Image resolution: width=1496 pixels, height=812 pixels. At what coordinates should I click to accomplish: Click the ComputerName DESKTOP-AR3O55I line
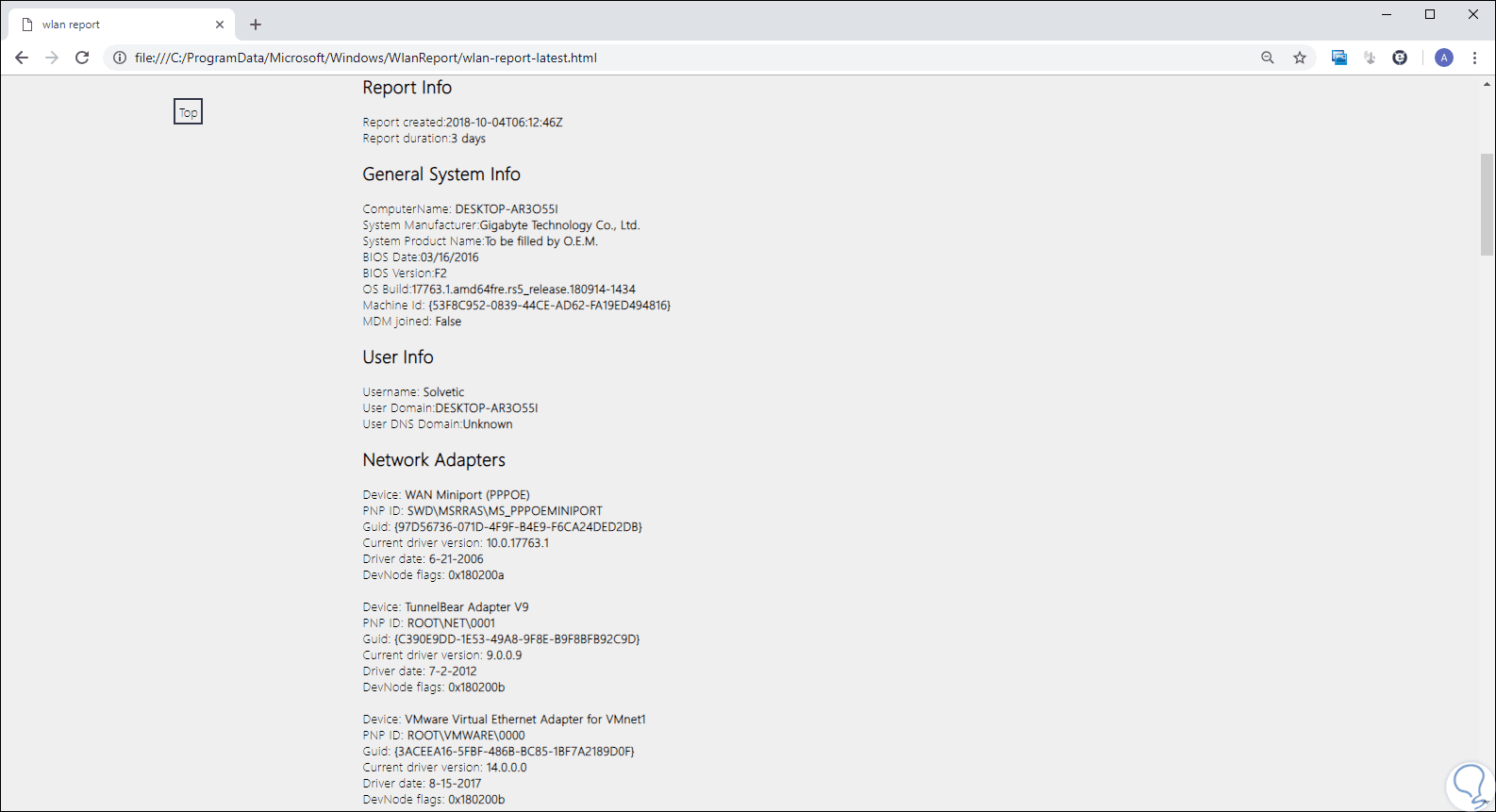pos(460,209)
